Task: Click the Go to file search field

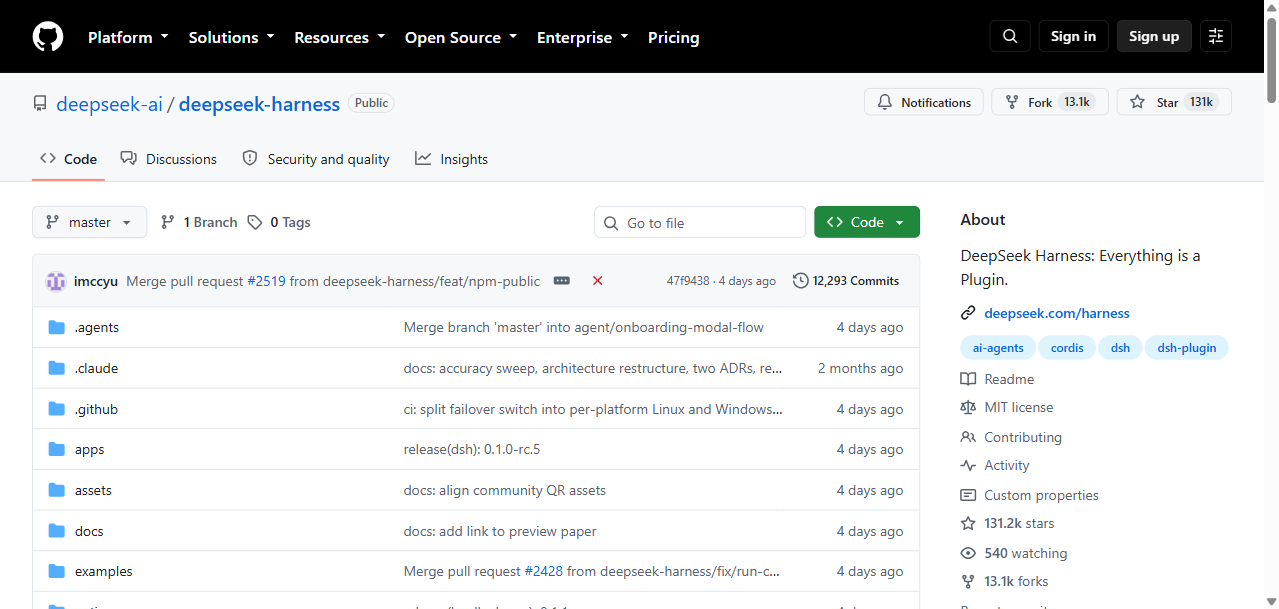Action: tap(700, 222)
